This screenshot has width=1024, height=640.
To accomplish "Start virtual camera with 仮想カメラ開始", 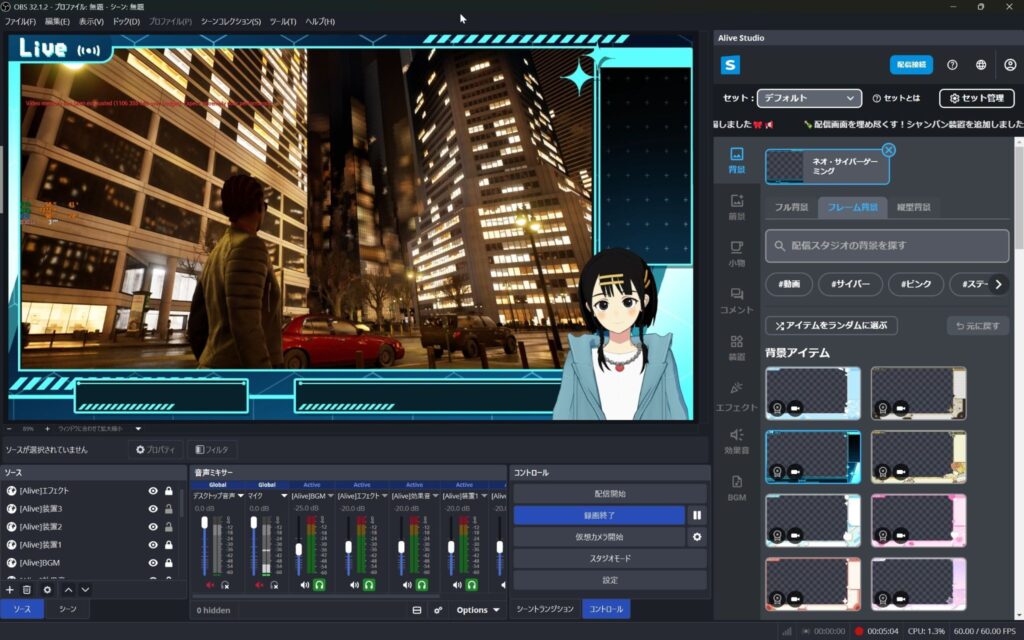I will coord(599,537).
